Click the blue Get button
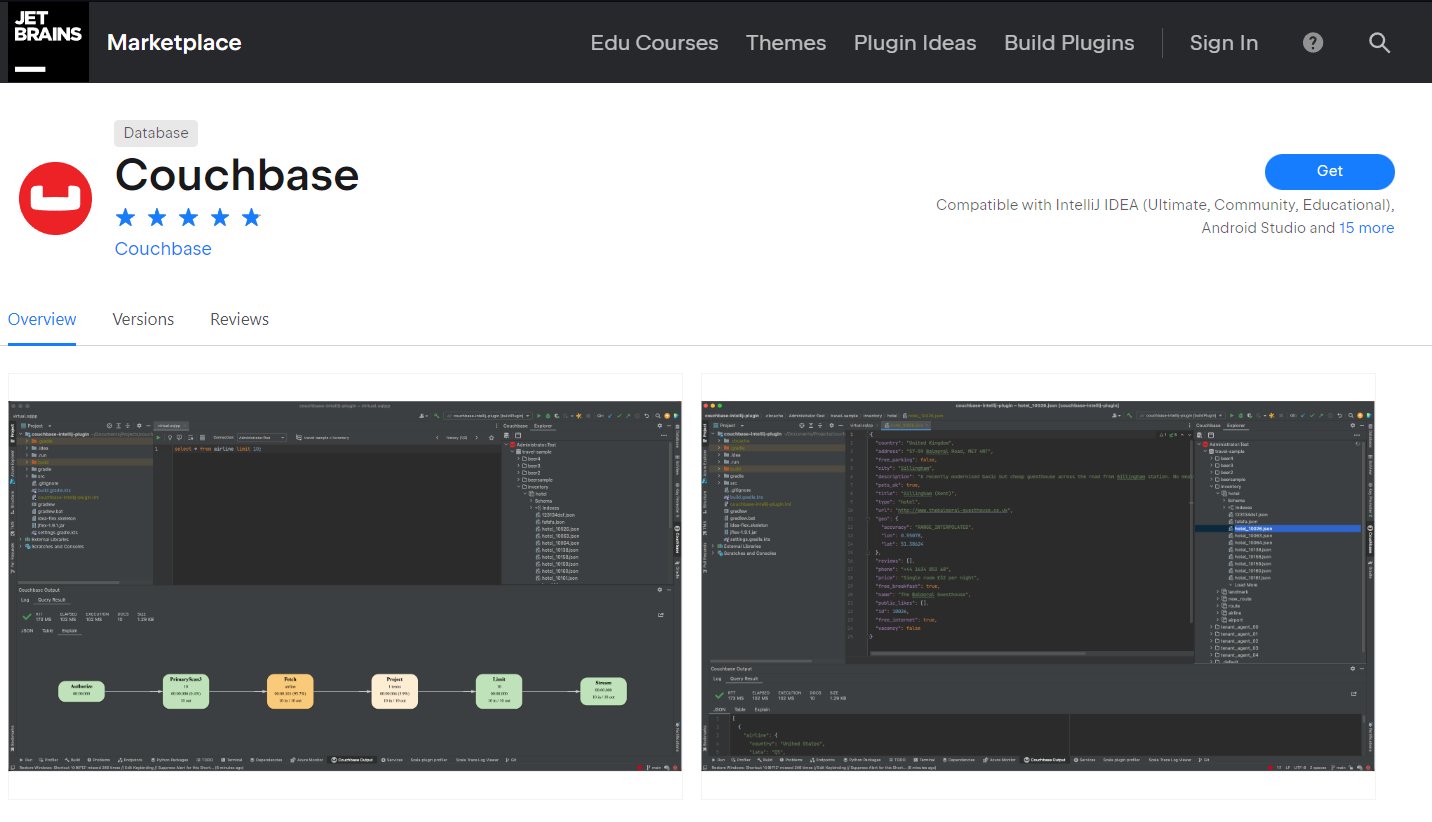The width and height of the screenshot is (1432, 822). tap(1329, 171)
